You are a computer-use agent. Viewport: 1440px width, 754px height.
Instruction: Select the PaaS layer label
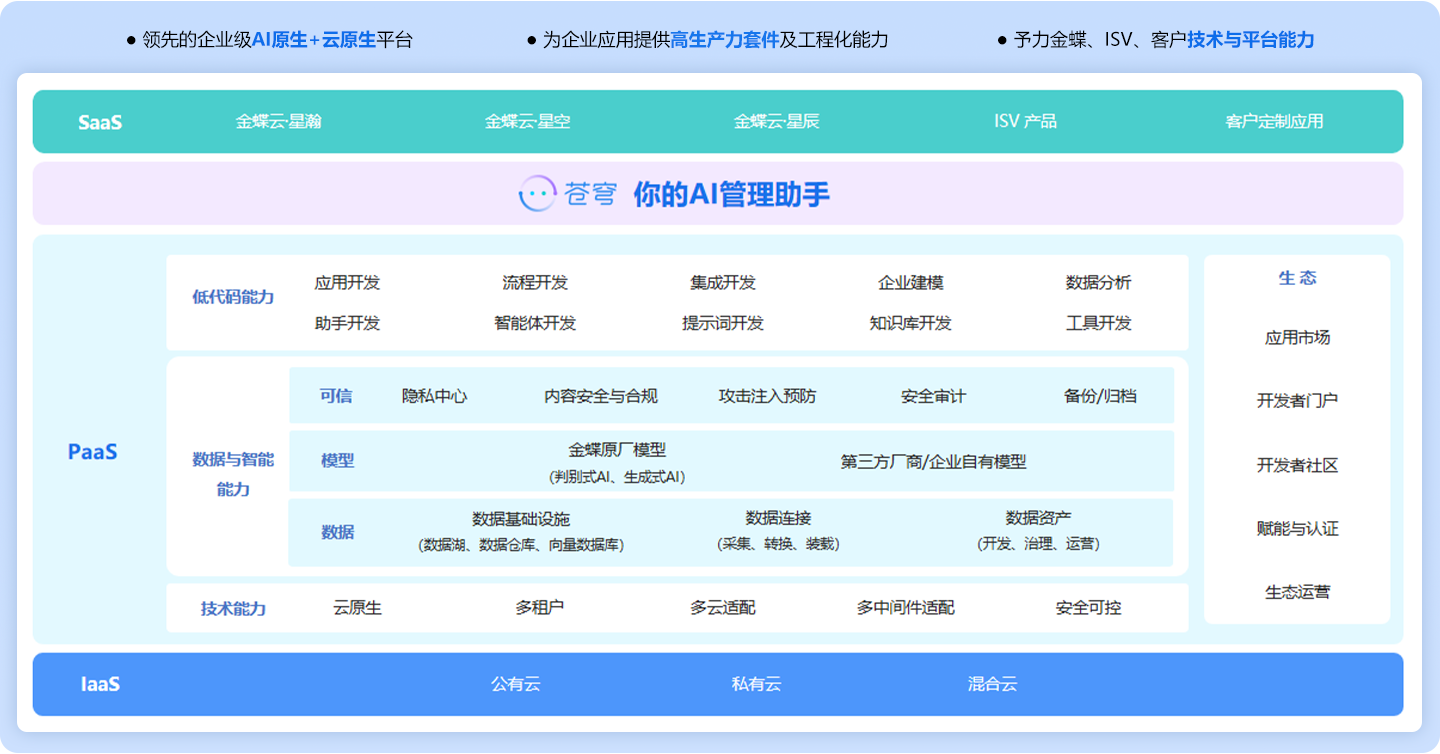click(x=93, y=451)
